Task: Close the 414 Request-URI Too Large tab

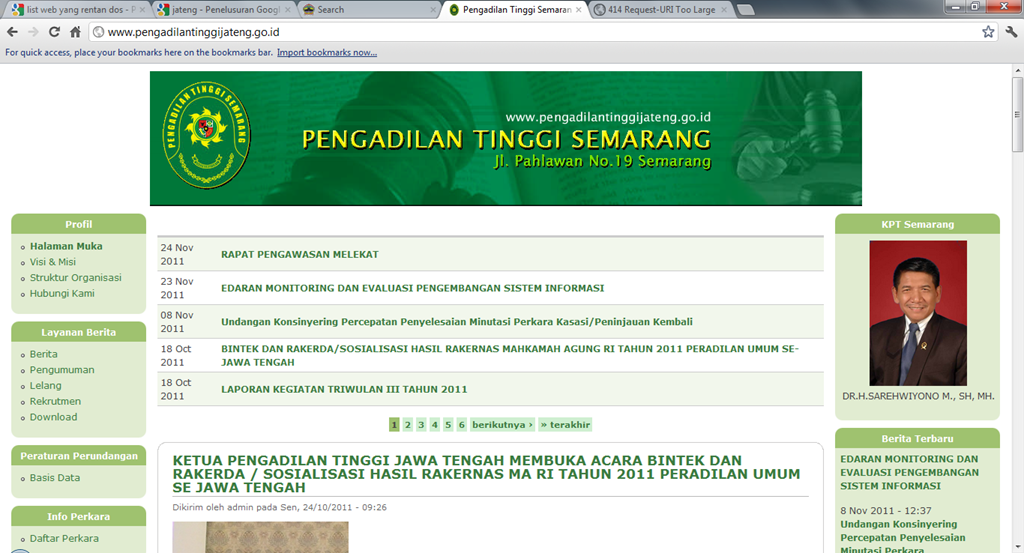Action: [724, 10]
